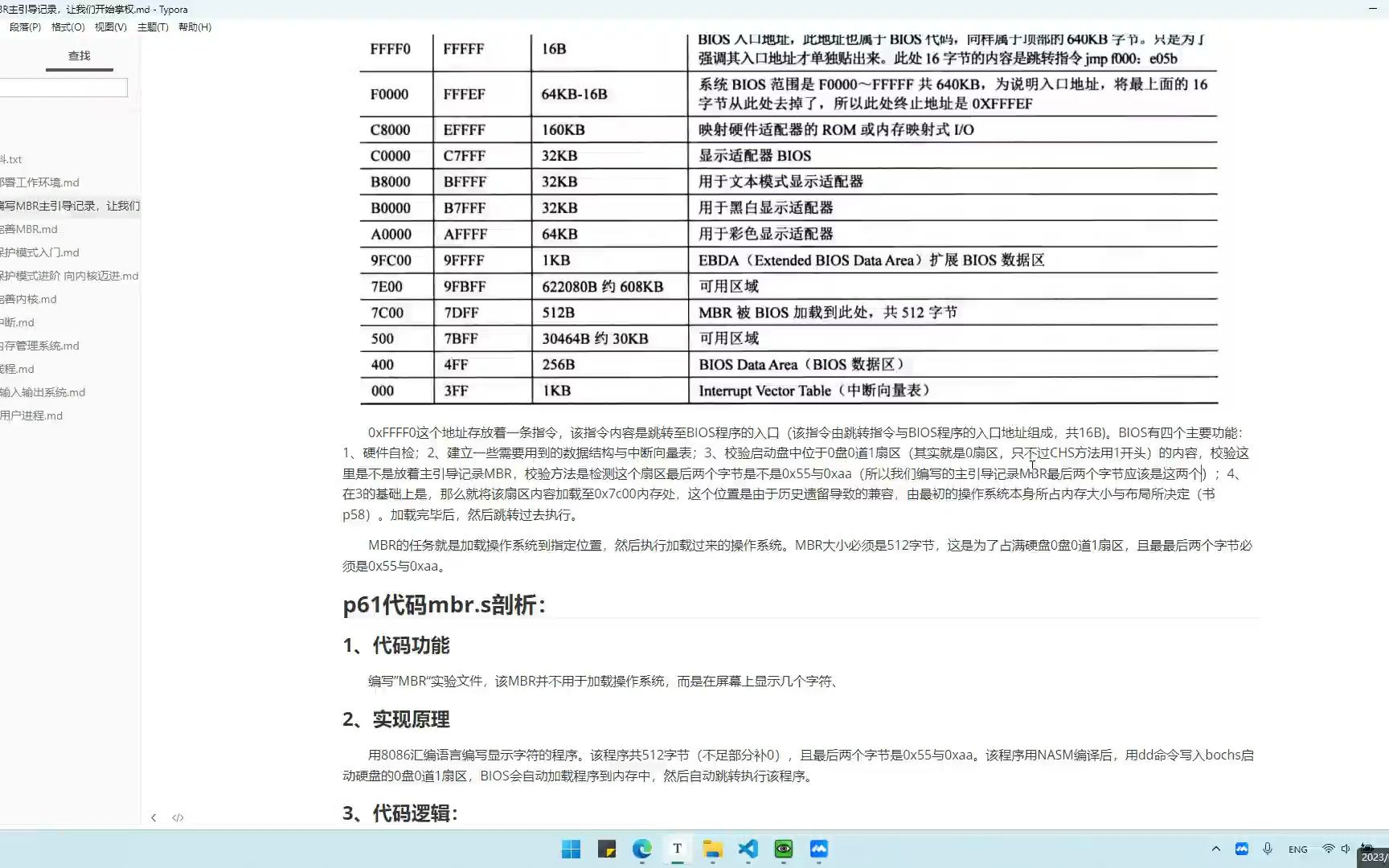Viewport: 1389px width, 868px height.
Task: Open 完善MBR.md in the file list
Action: [x=29, y=229]
